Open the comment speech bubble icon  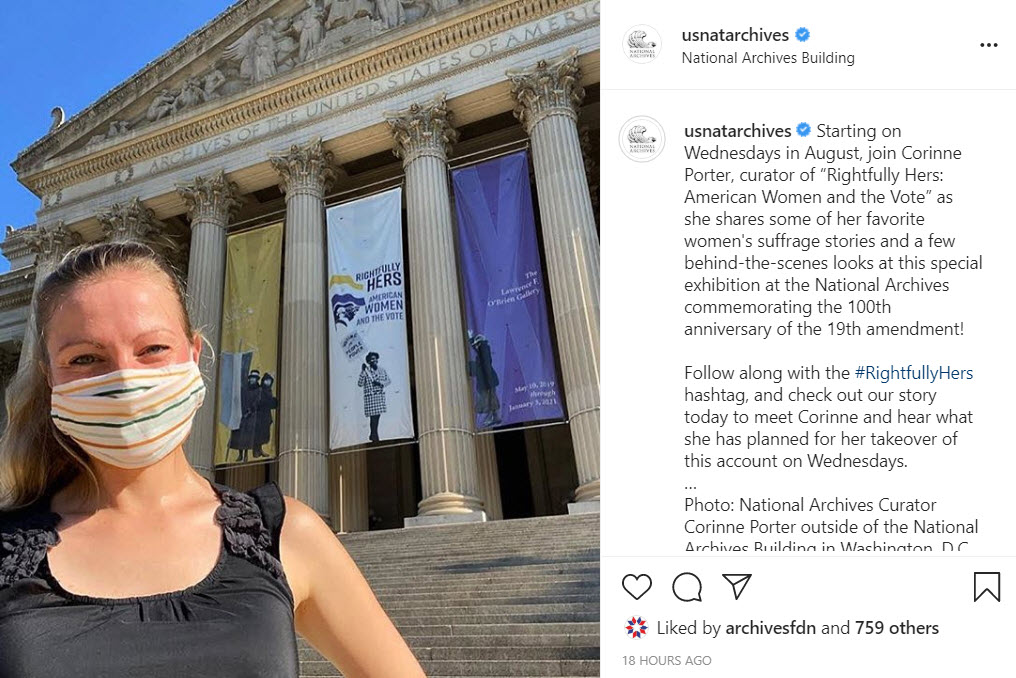(687, 587)
